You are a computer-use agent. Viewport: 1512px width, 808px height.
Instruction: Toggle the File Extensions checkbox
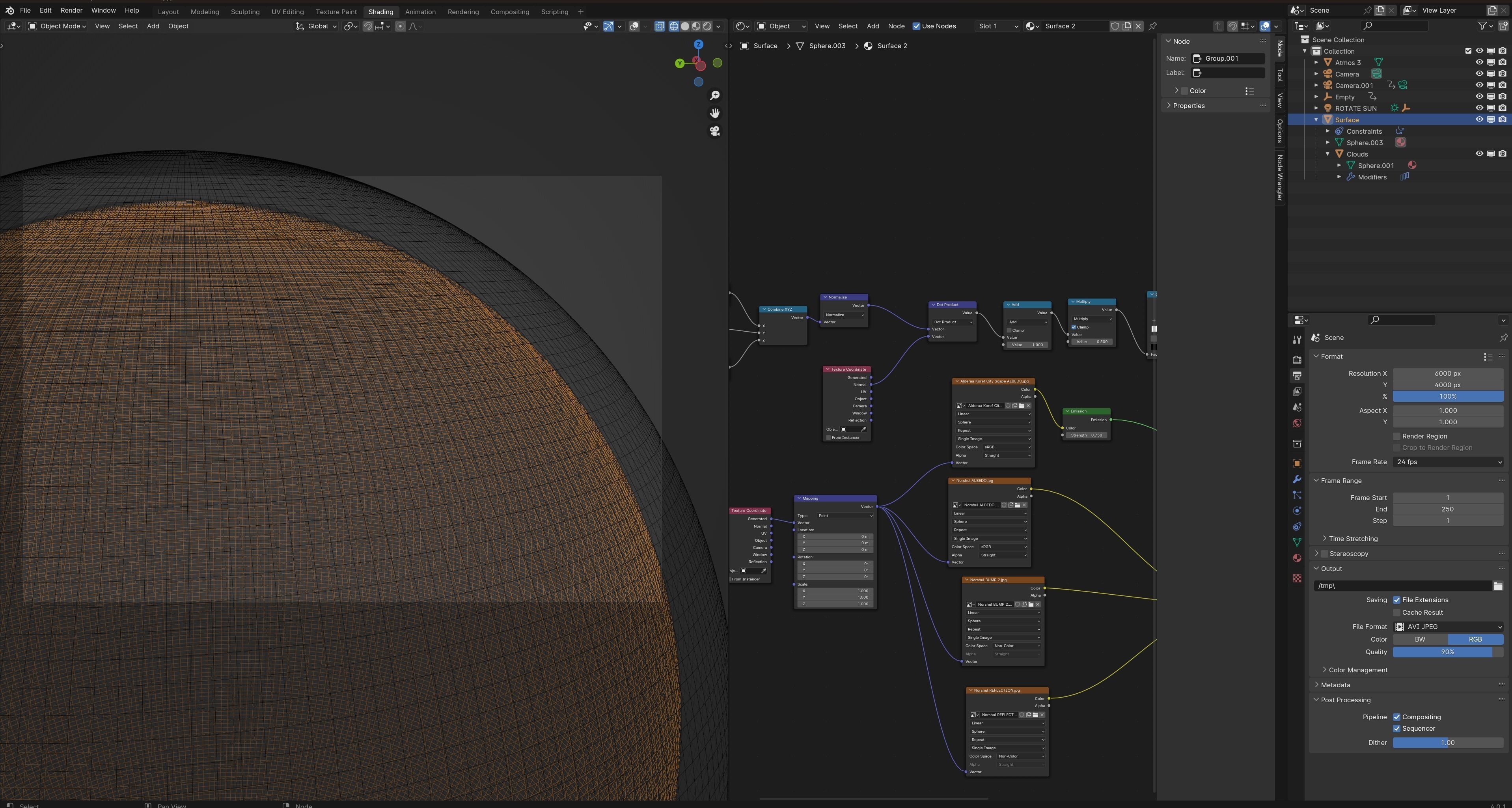pos(1396,599)
